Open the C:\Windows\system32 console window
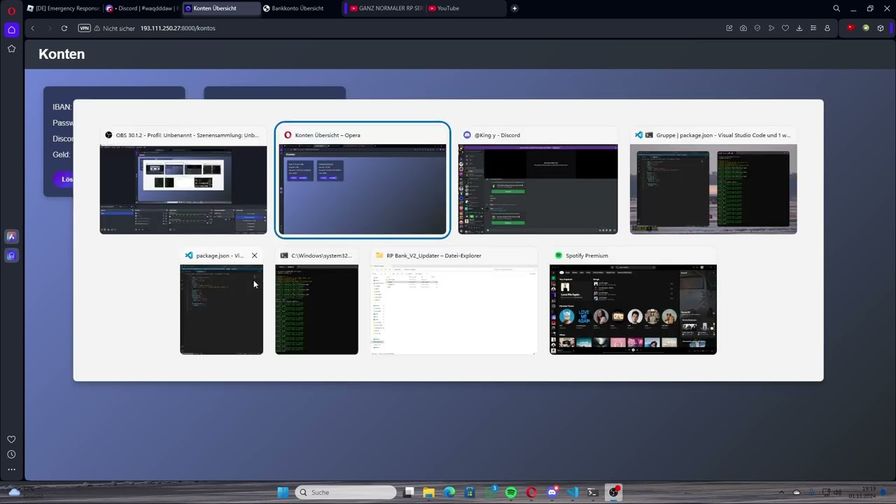 [x=317, y=302]
